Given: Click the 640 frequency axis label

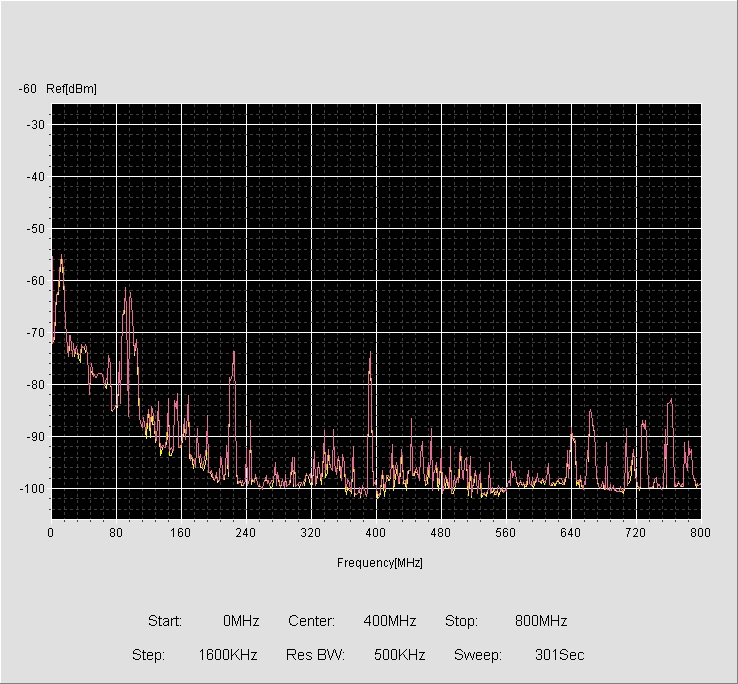Looking at the screenshot, I should point(570,533).
